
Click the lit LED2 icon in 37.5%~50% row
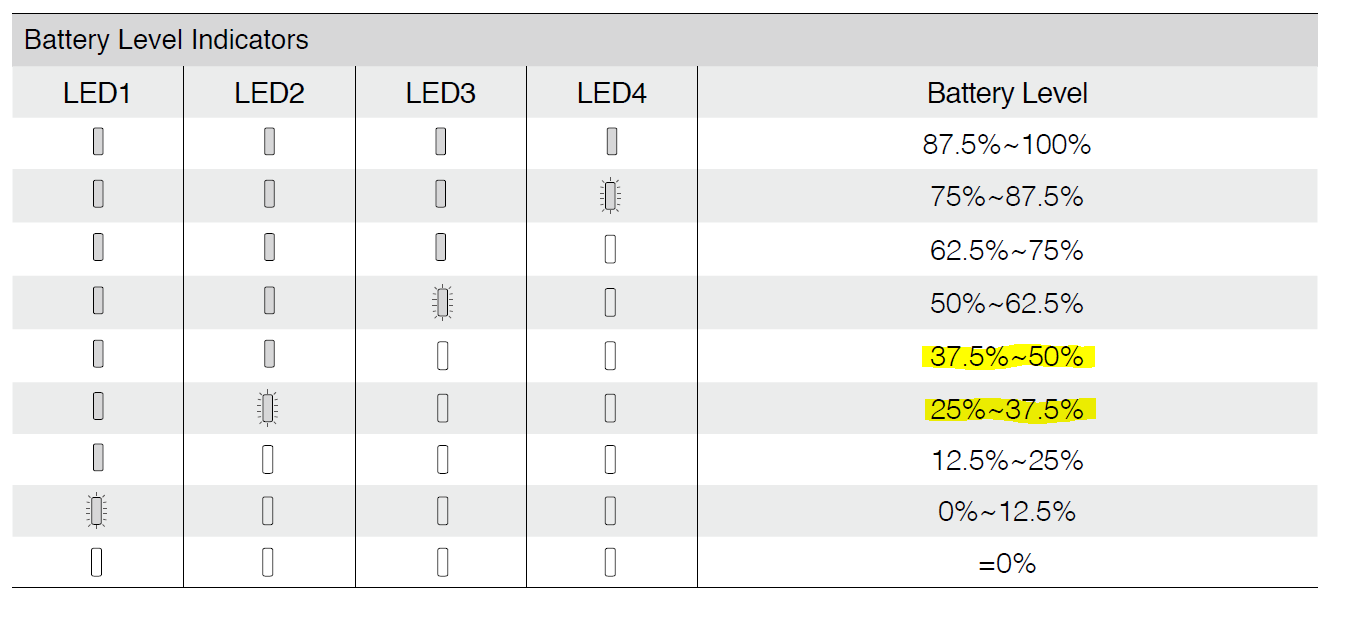click(x=269, y=354)
